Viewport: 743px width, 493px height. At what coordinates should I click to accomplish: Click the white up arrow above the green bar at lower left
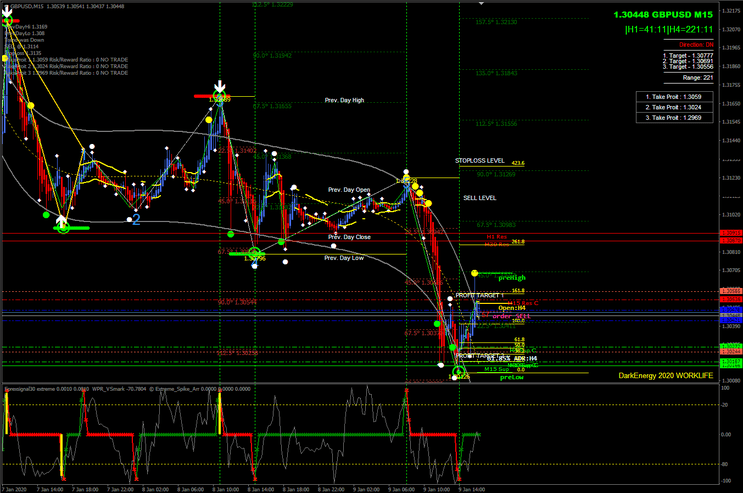[x=62, y=219]
